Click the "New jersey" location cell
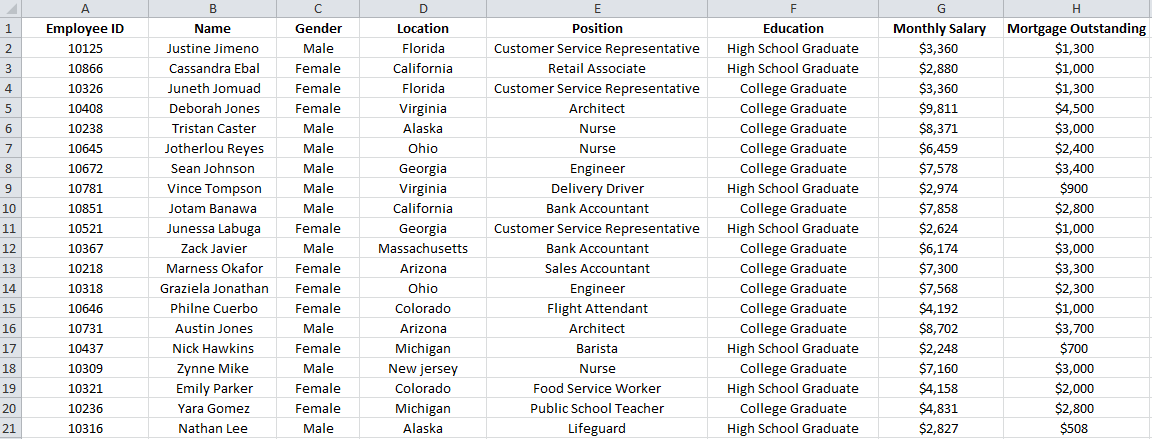Image resolution: width=1152 pixels, height=439 pixels. click(x=423, y=368)
